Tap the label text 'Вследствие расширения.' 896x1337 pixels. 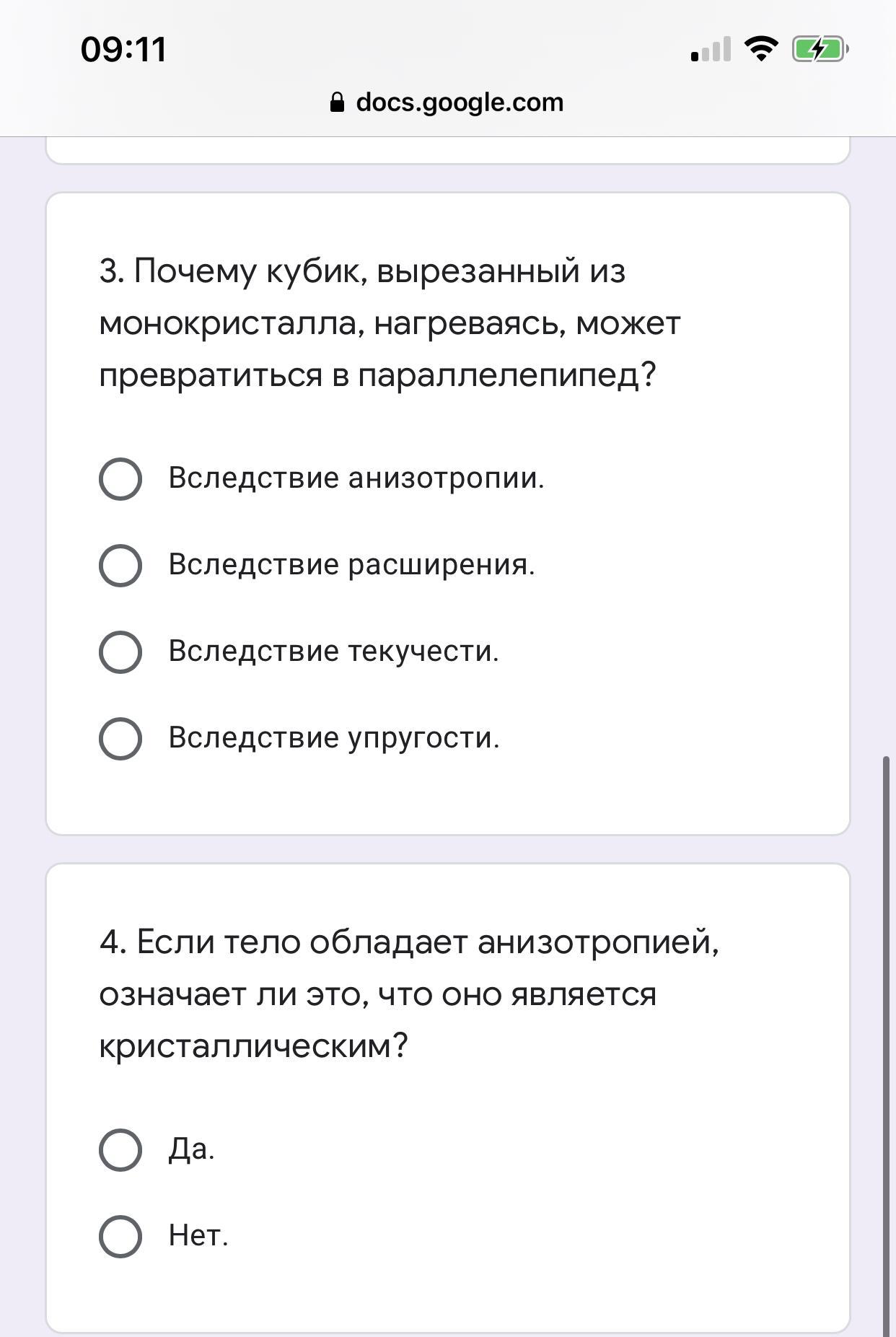click(352, 564)
